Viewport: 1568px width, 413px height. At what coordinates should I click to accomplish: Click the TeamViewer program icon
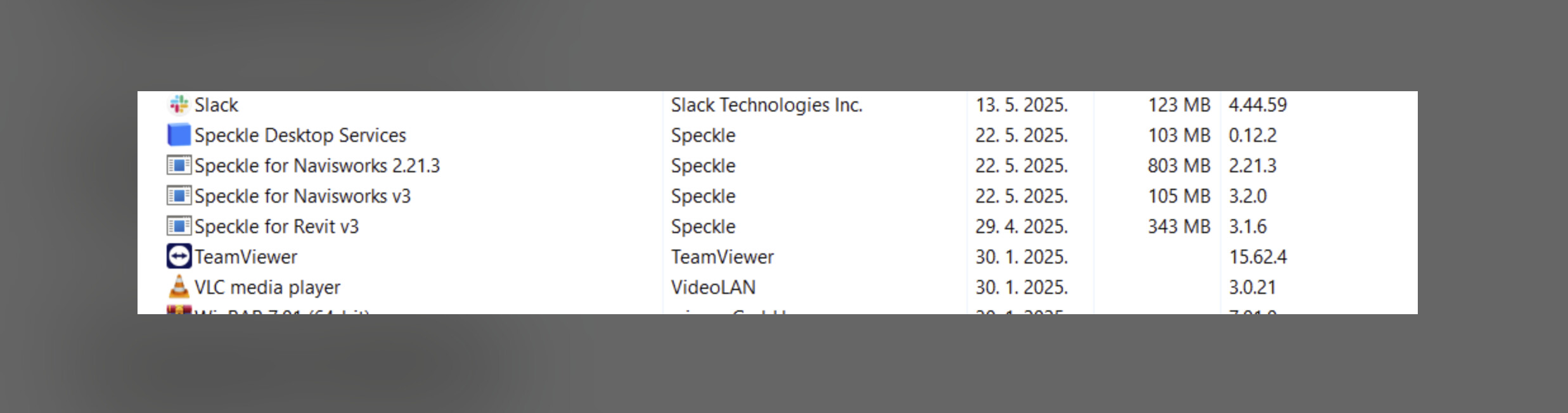point(179,257)
